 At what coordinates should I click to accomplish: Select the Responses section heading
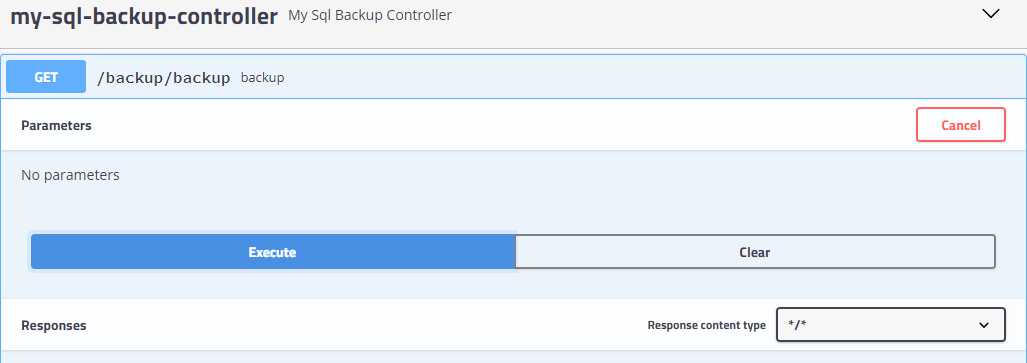pos(54,325)
